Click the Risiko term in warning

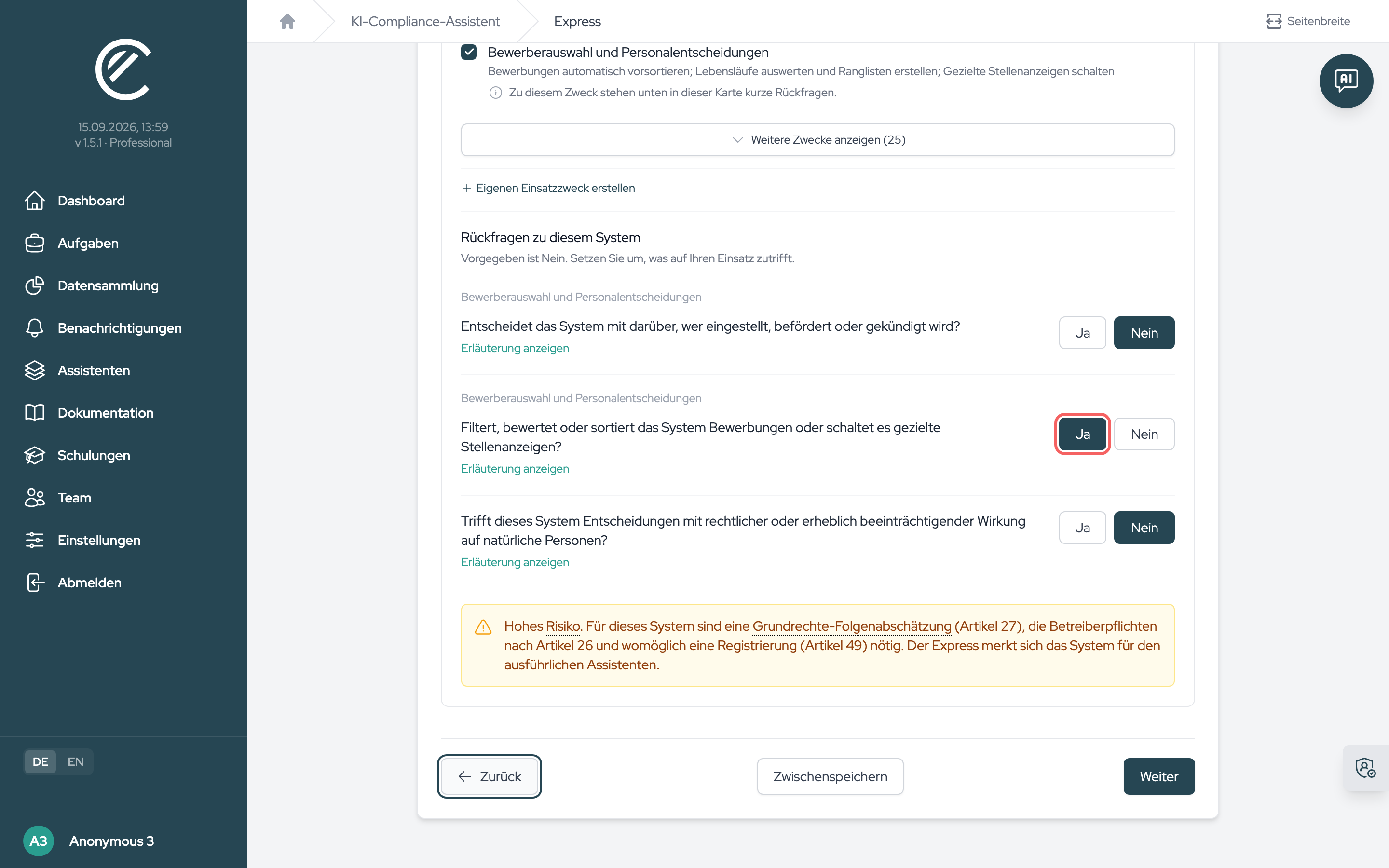562,626
